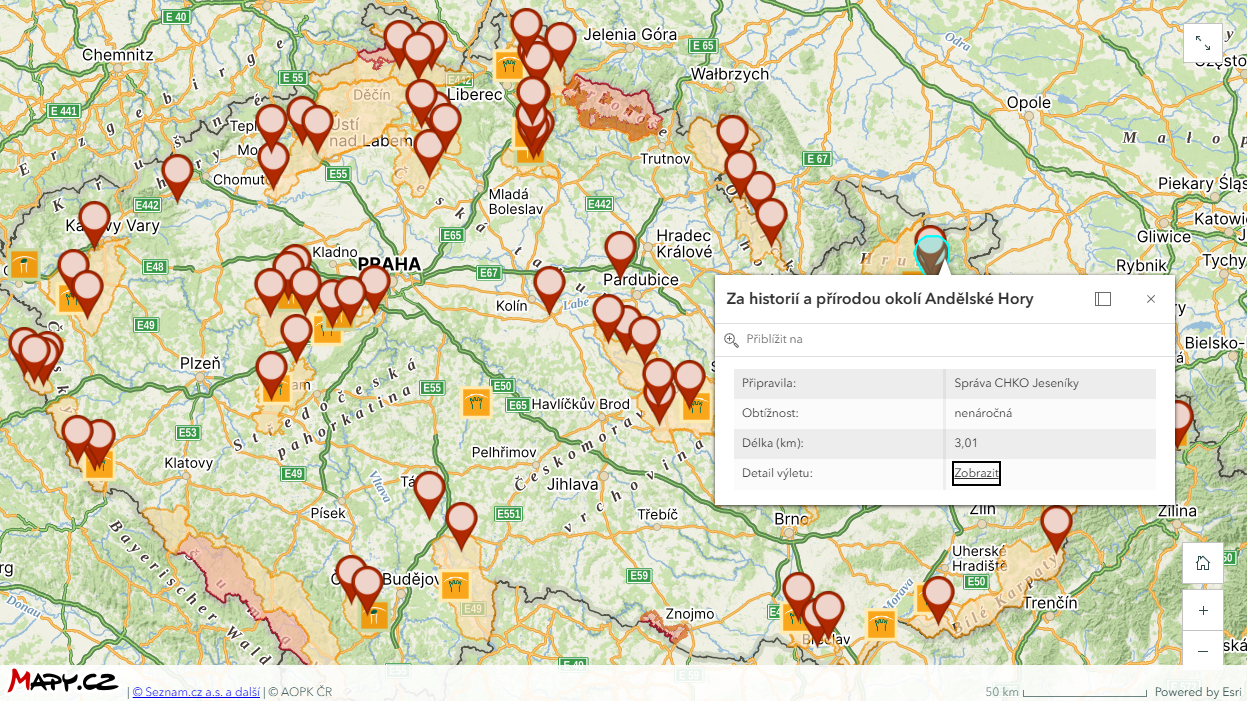Screen dimensions: 1248x706
Task: Click the 'Třebíč' town label
Action: tap(658, 514)
